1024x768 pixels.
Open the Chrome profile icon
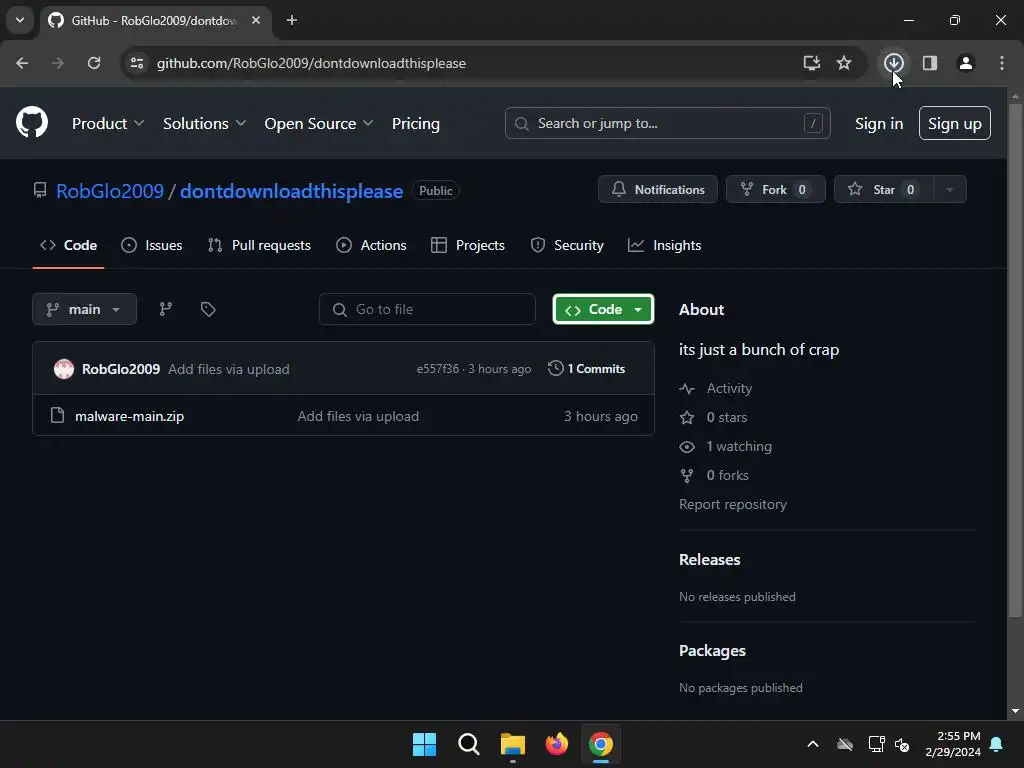[965, 63]
